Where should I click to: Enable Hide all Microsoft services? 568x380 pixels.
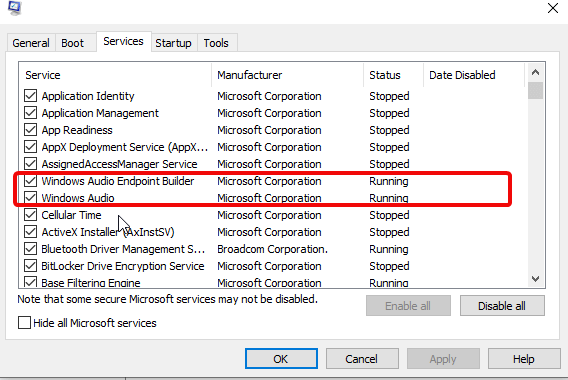[24, 322]
